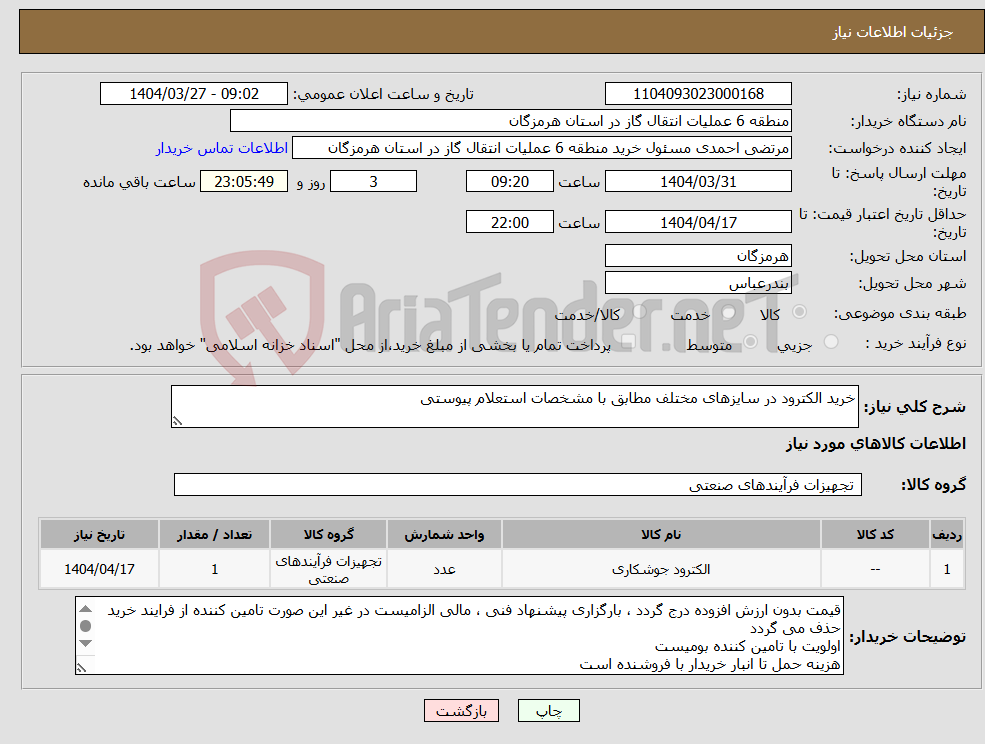985x744 pixels.
Task: Click the شماره نیاز field
Action: pyautogui.click(x=697, y=93)
